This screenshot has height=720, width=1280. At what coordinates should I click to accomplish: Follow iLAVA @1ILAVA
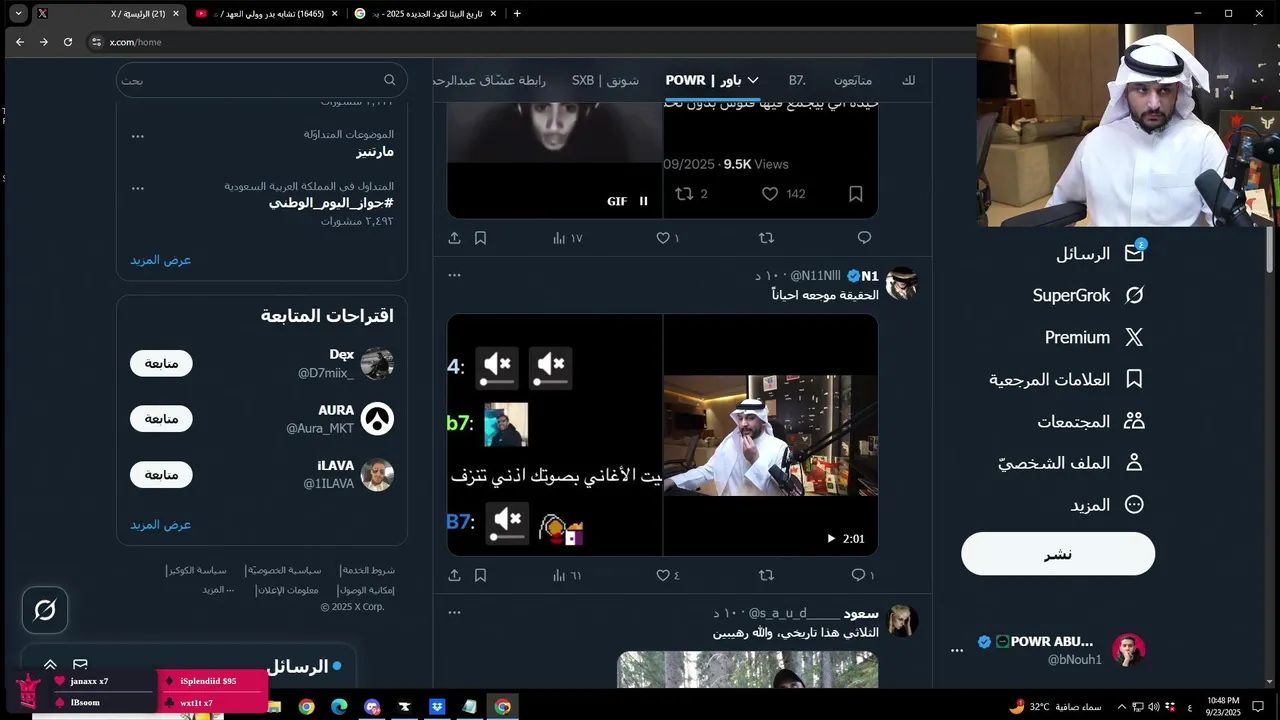[x=161, y=475]
